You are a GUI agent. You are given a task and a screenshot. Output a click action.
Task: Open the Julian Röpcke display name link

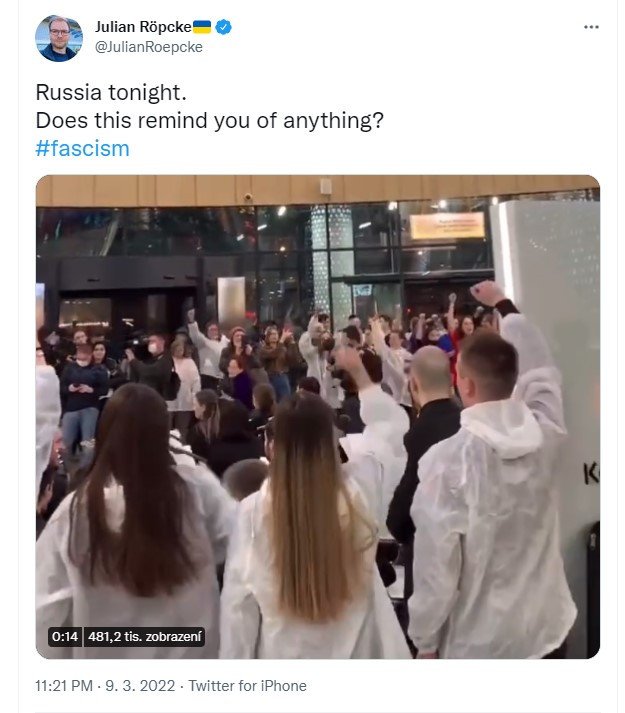[x=143, y=27]
